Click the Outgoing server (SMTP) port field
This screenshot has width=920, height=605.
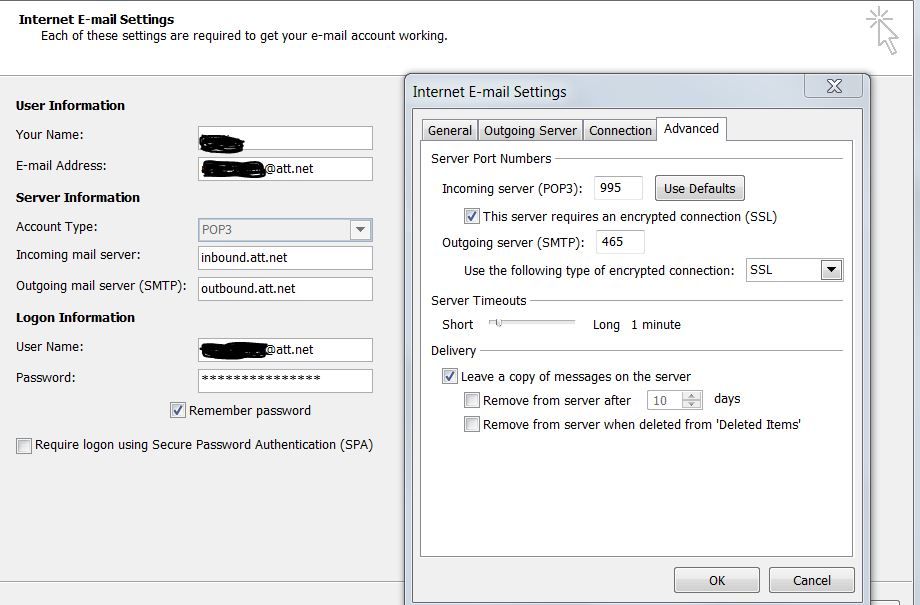[x=620, y=242]
